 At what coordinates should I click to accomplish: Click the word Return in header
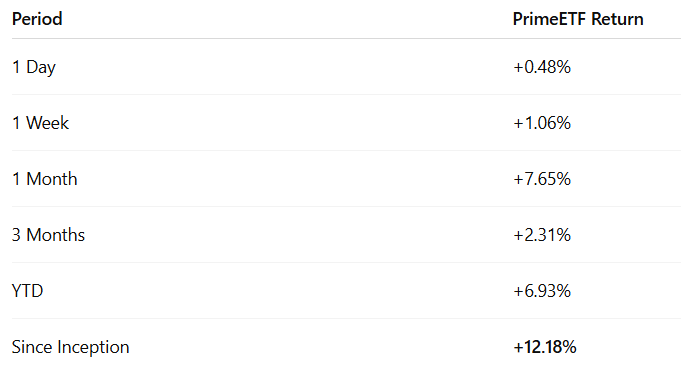point(617,19)
